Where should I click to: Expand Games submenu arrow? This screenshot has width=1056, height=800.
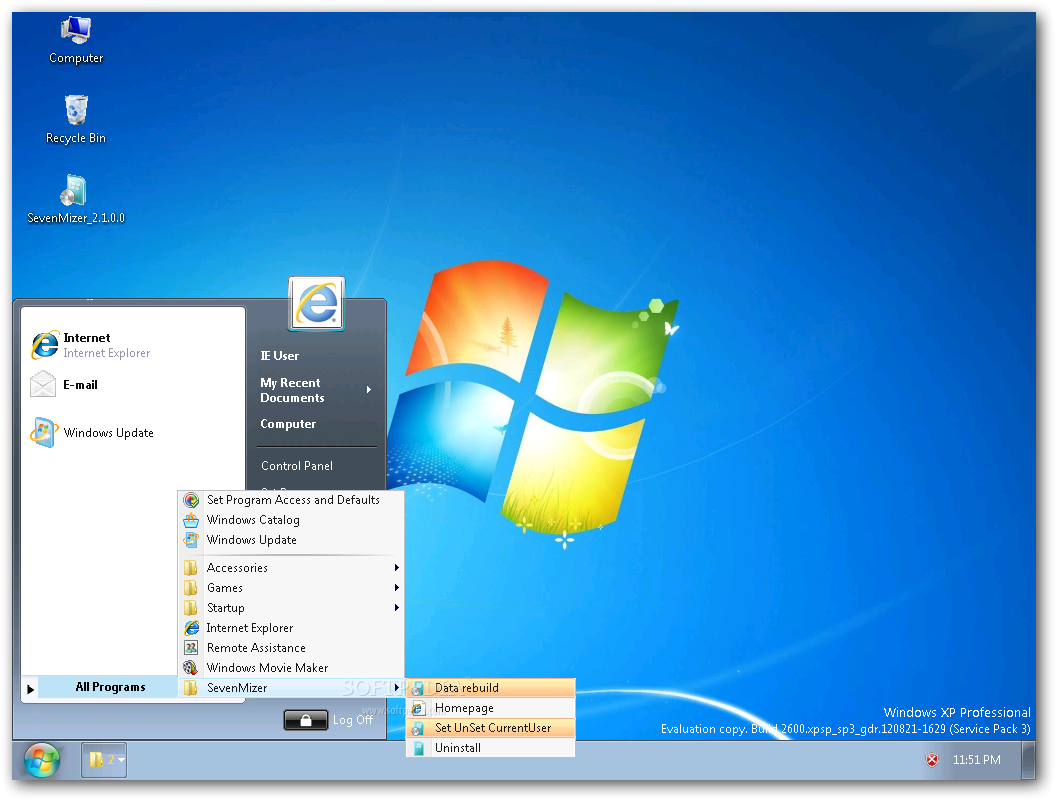click(x=397, y=588)
